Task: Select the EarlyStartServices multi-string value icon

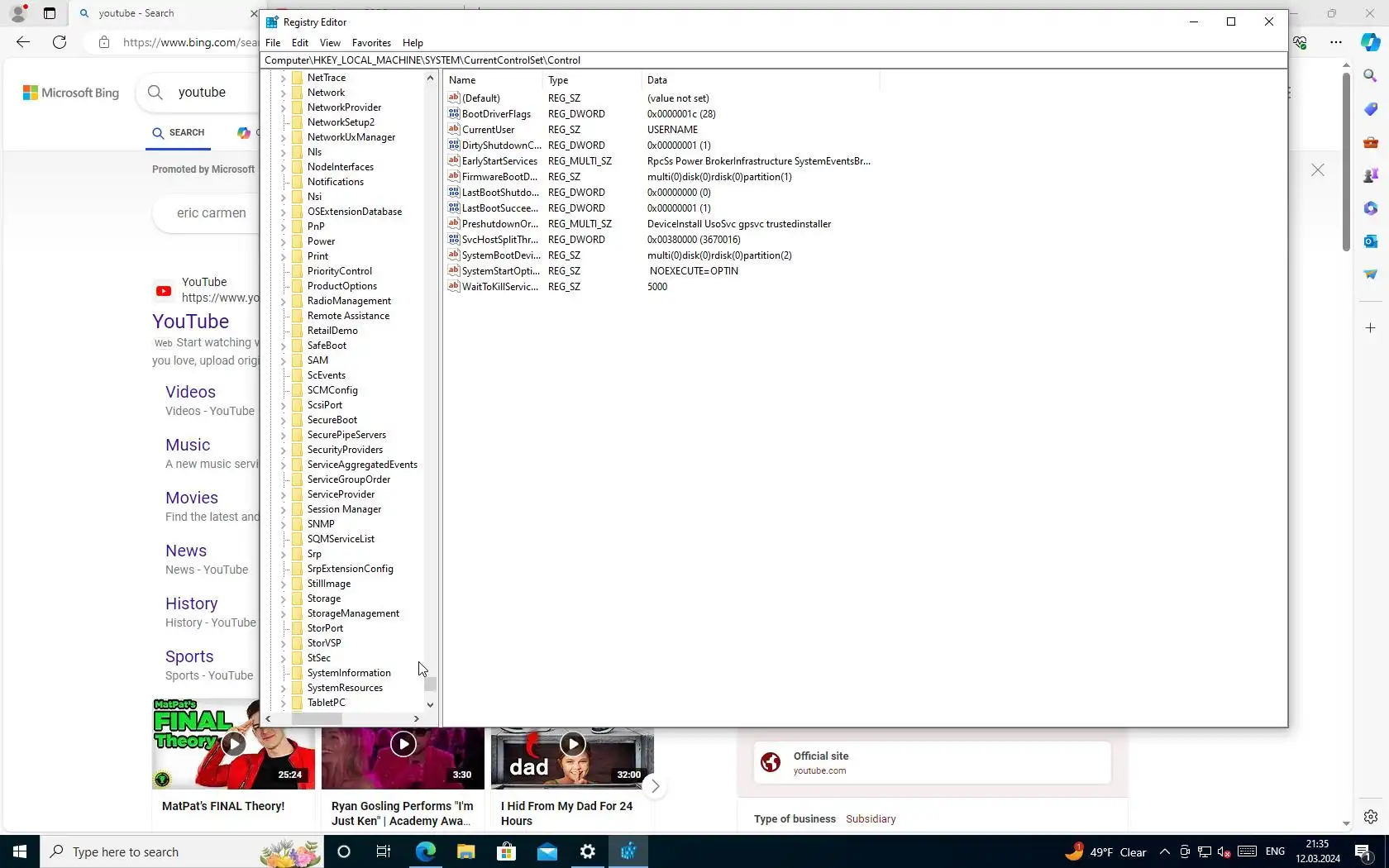Action: (x=454, y=161)
